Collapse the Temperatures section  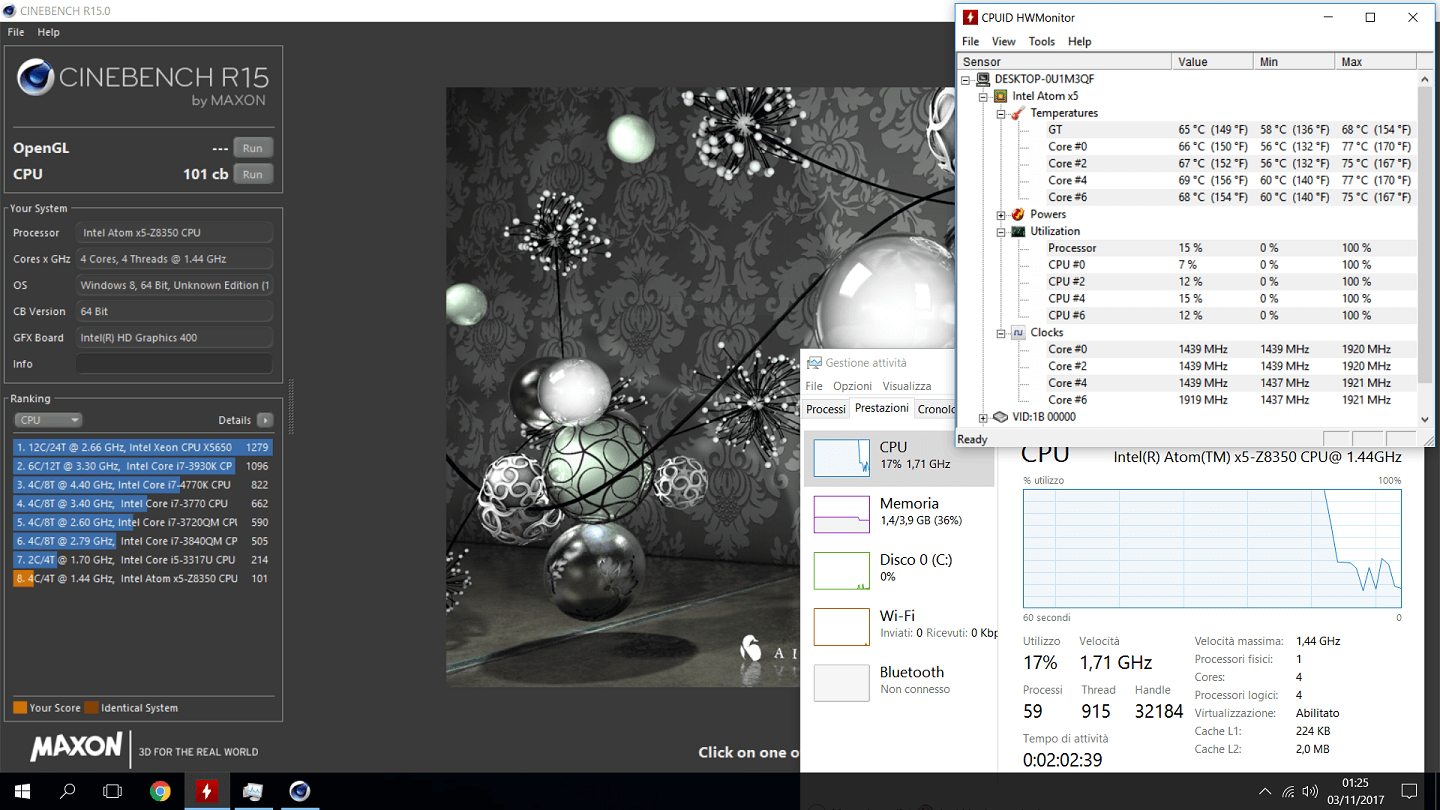pyautogui.click(x=1001, y=114)
